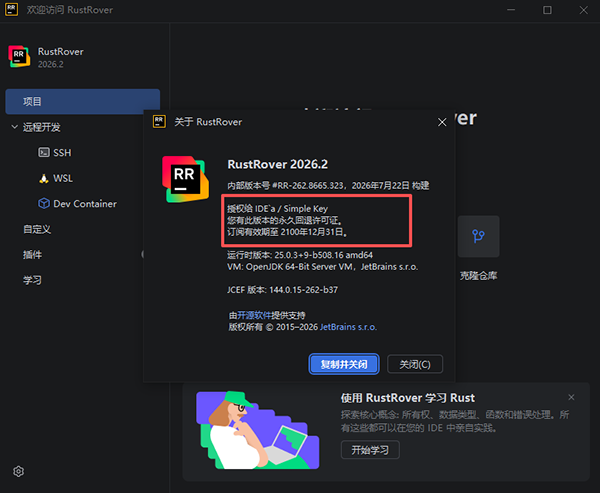This screenshot has height=493, width=600.
Task: Click the 复制并关闭 button
Action: [x=344, y=364]
